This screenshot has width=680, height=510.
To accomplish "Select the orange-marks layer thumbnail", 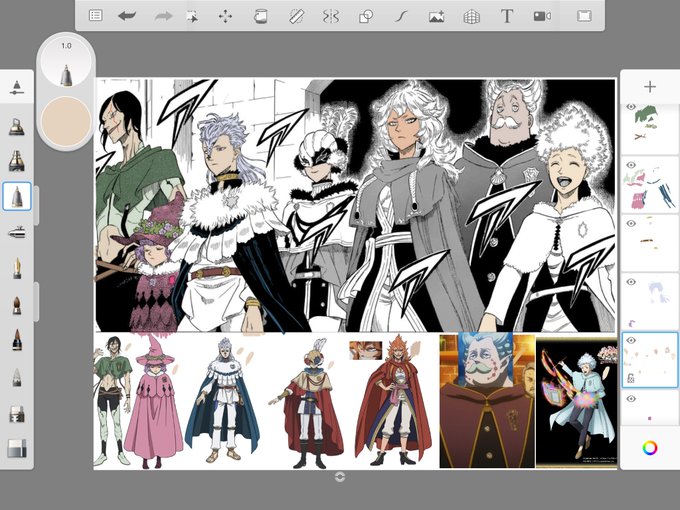I will 650,243.
